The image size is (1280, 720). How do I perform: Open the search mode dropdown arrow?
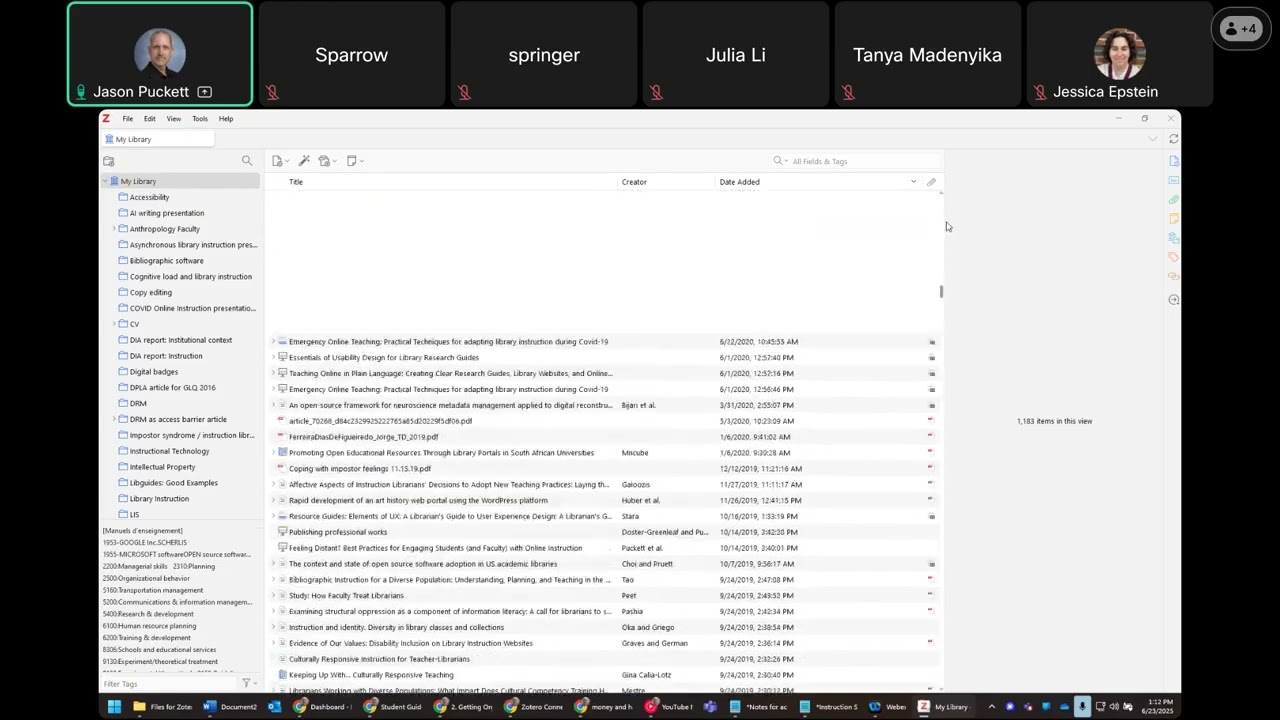click(x=780, y=161)
